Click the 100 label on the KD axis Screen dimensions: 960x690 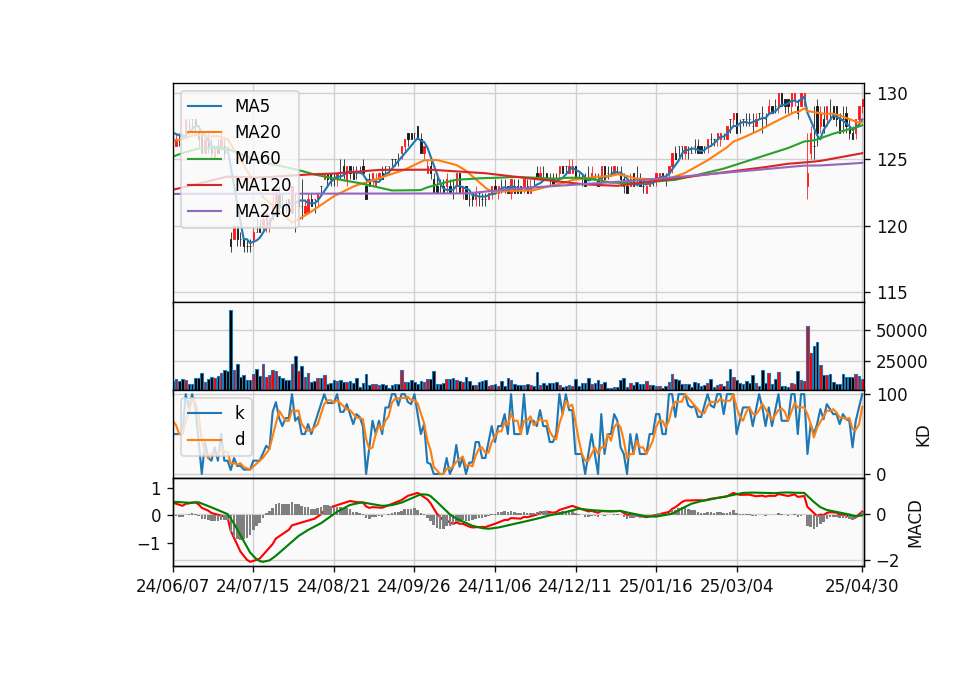tap(892, 395)
